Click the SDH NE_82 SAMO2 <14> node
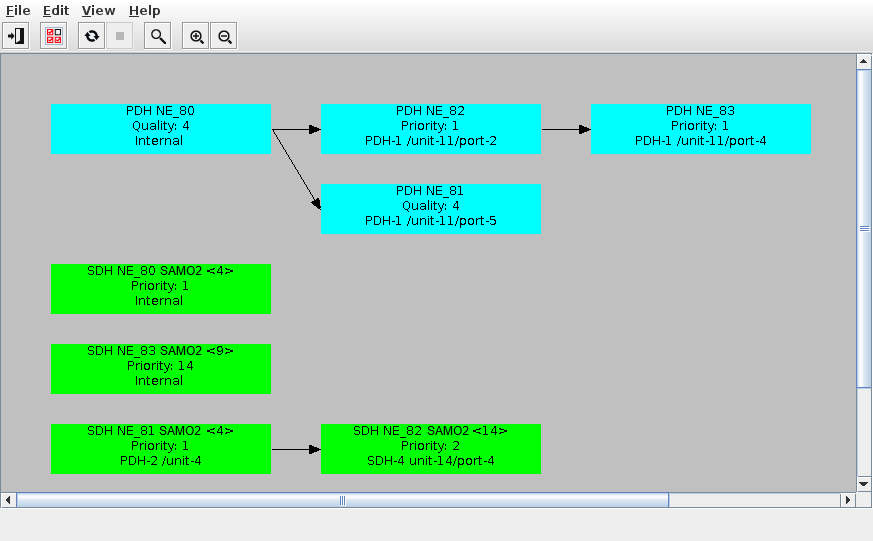Screen dimensions: 873x541 click(x=431, y=448)
